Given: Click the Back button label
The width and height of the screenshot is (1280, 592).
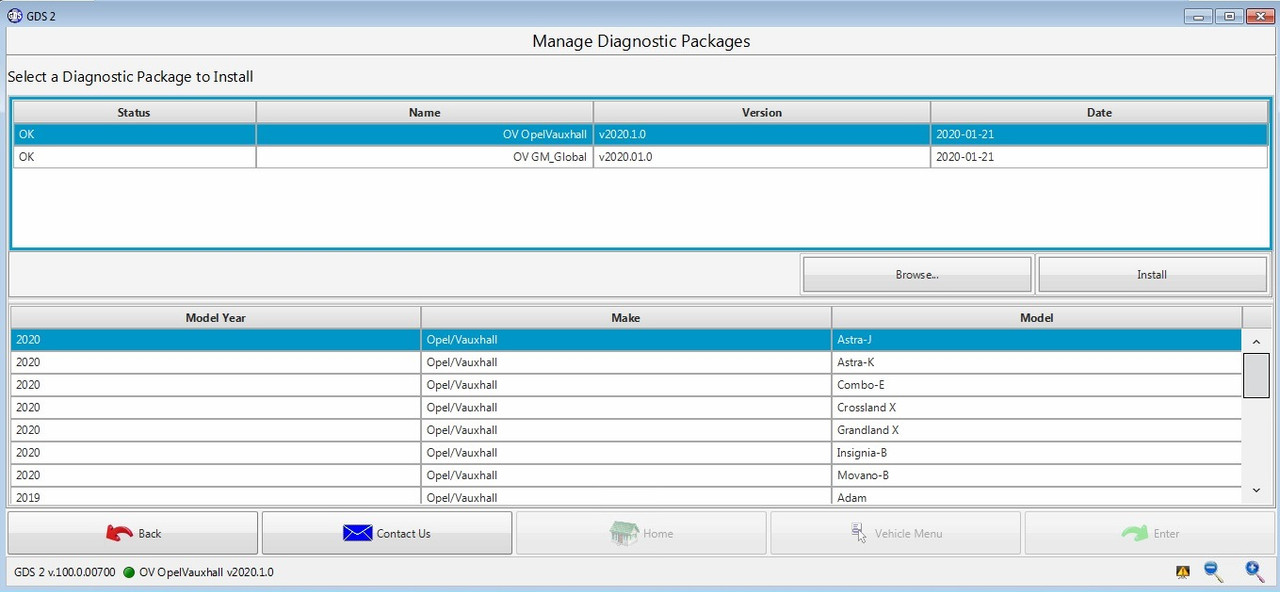Looking at the screenshot, I should pos(150,533).
